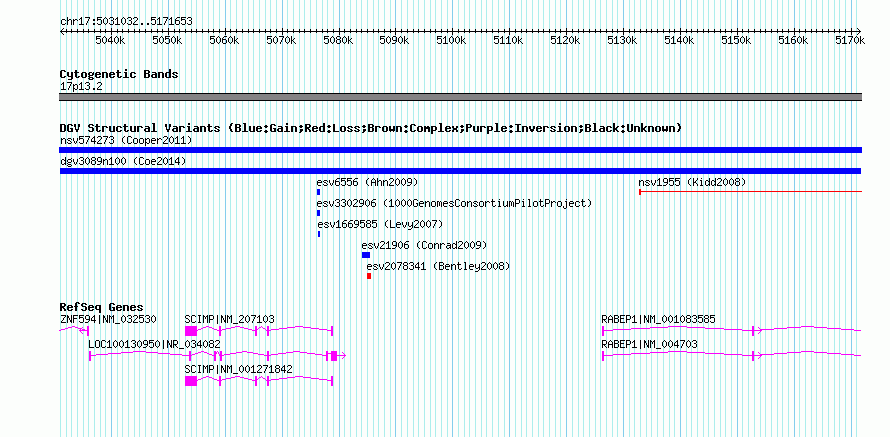Select the RABEP1|NM_004703 gene label
890x437 pixels.
coord(649,344)
